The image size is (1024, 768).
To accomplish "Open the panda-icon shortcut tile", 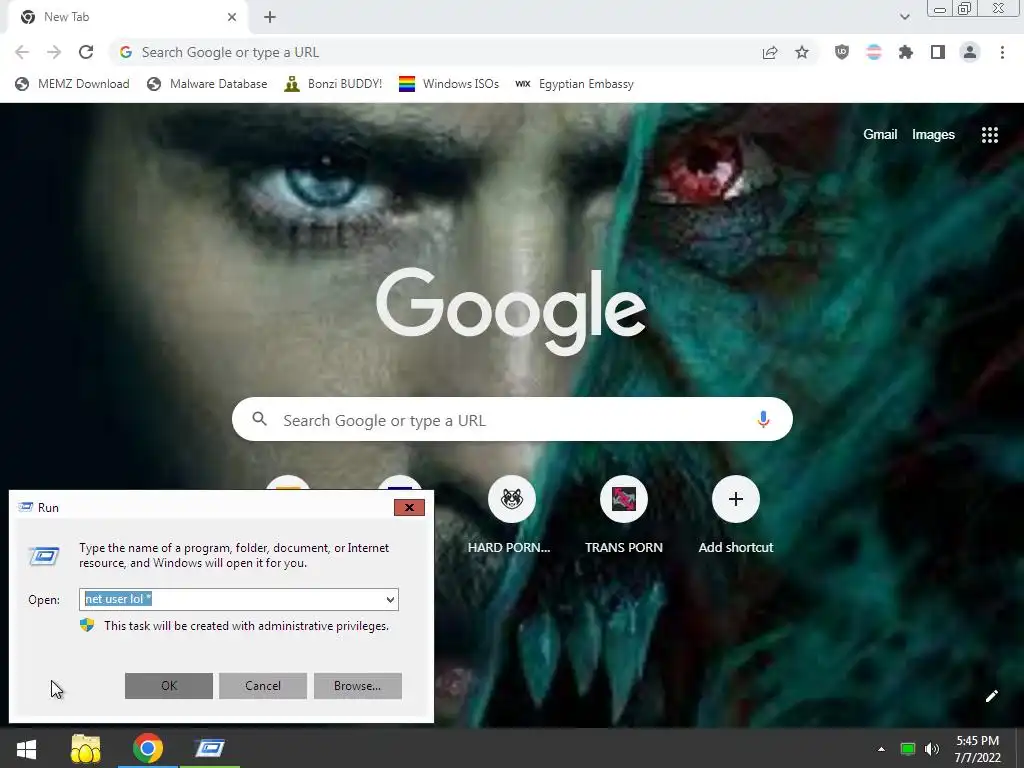I will [511, 499].
